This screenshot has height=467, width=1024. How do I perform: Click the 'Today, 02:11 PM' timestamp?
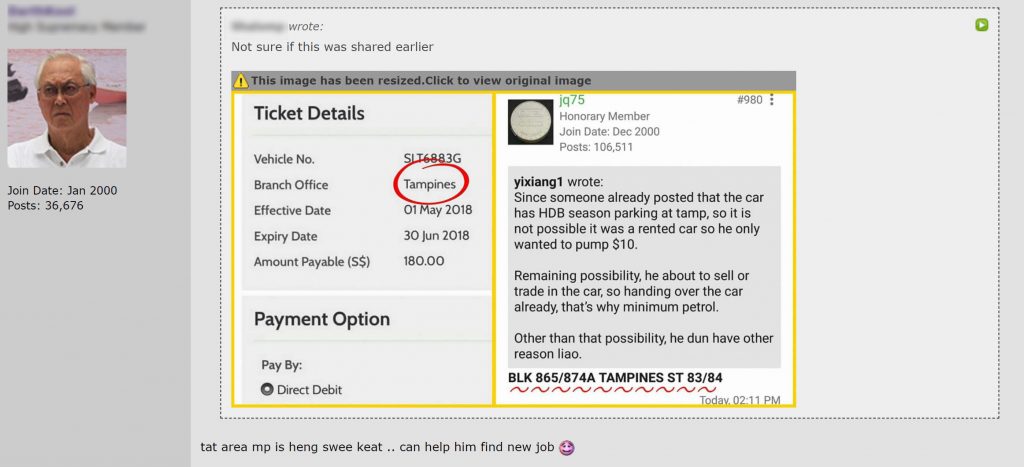pyautogui.click(x=739, y=400)
